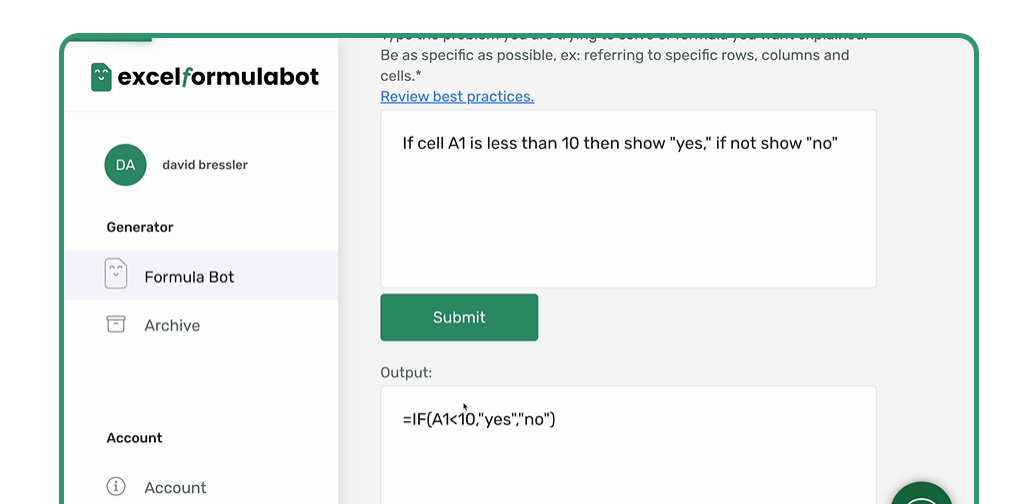Click the Account info circle icon
Viewport: 1036px width, 504px height.
coord(116,487)
